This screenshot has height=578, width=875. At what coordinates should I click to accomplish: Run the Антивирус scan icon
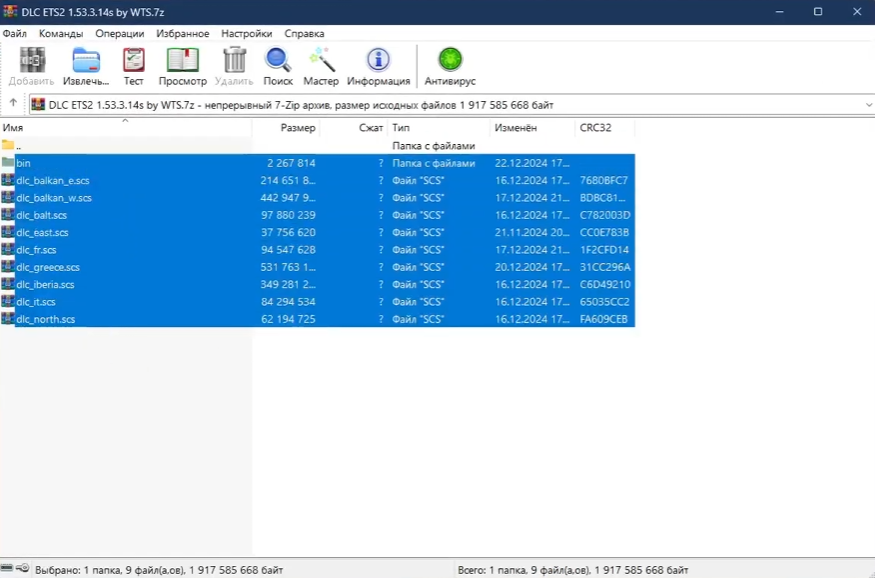pos(450,59)
